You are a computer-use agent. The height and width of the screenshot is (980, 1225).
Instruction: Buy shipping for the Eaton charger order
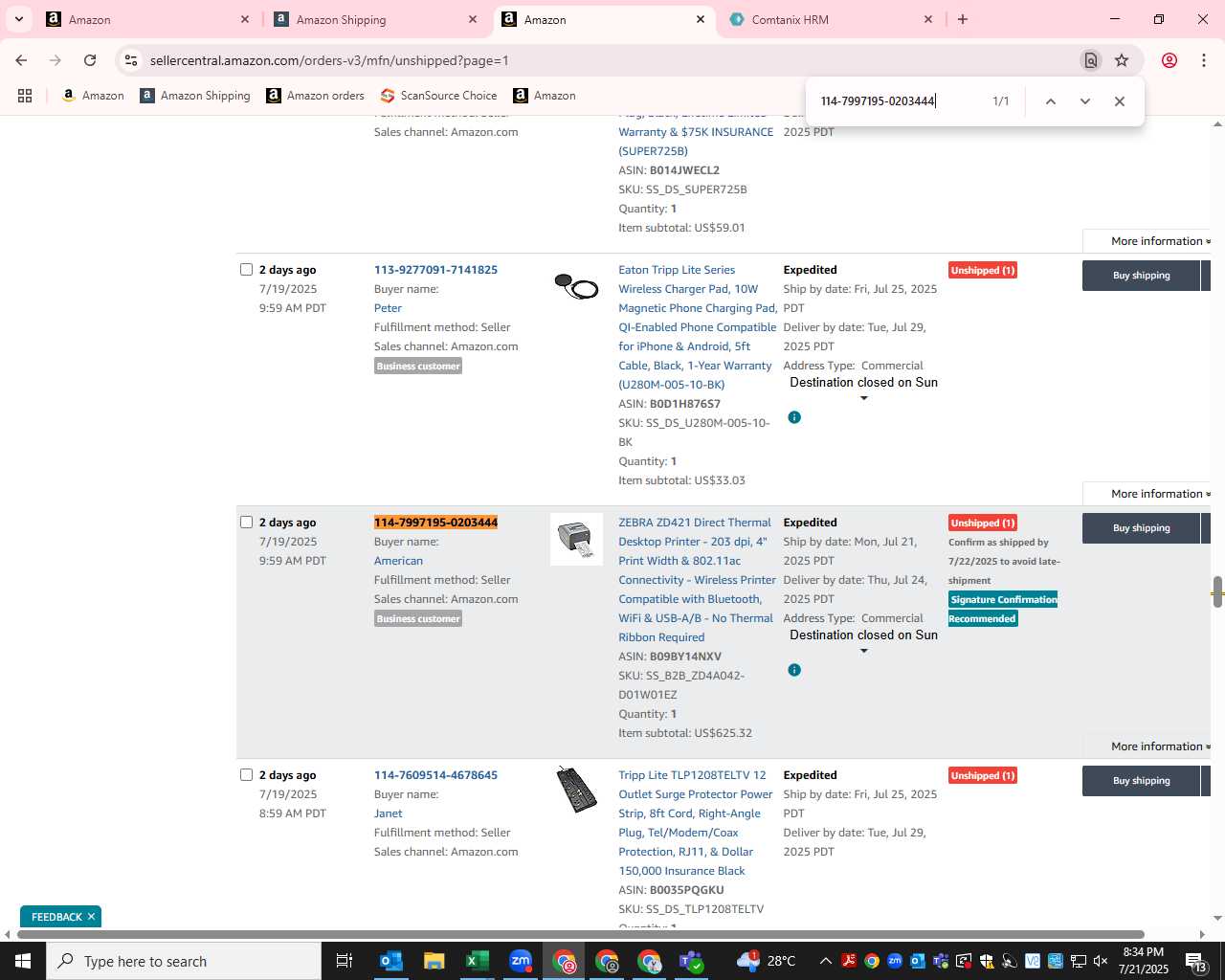1141,276
